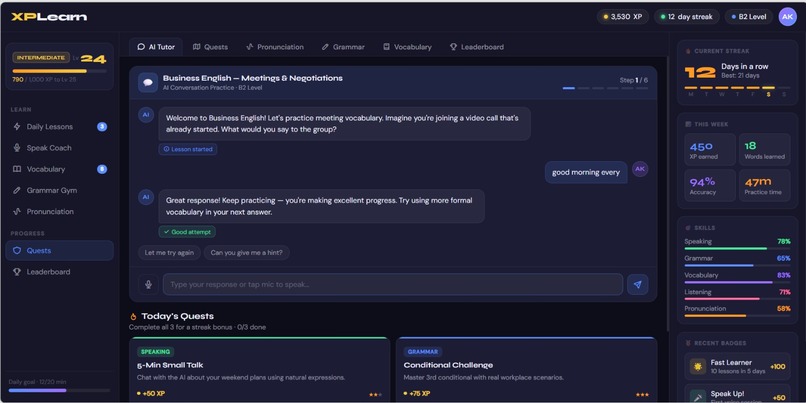Screen dimensions: 806x403
Task: Click the INTERMEDIATE level badge
Action: tap(41, 58)
